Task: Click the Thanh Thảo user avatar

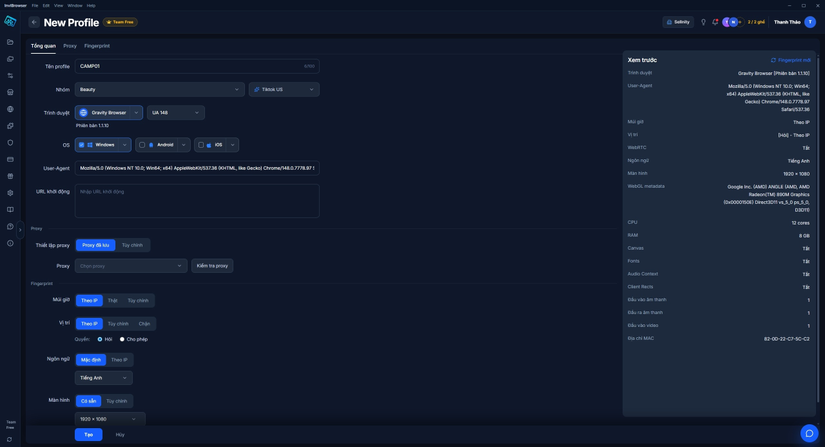Action: (810, 22)
